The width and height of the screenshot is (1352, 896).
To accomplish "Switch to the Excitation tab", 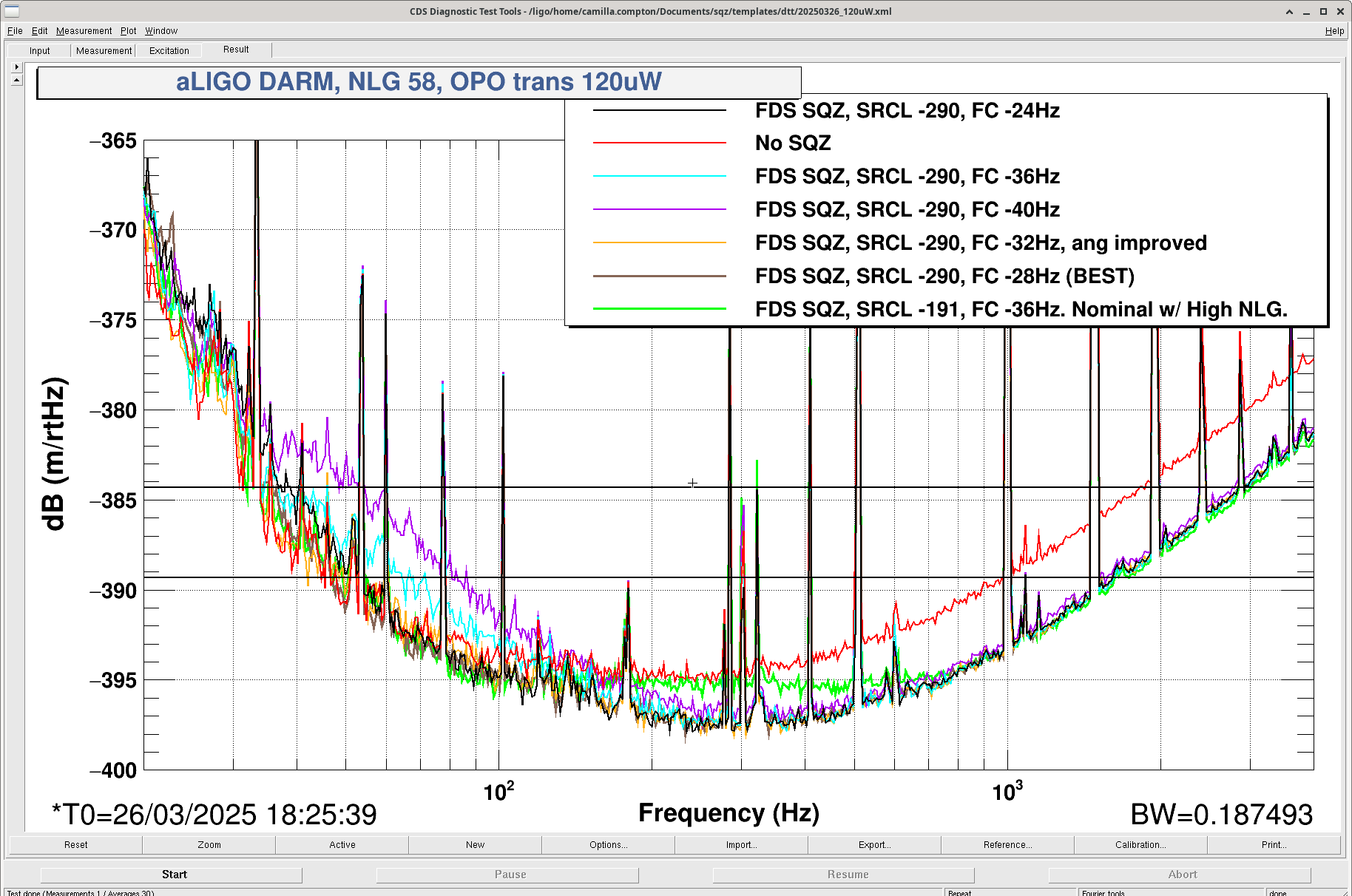I will coord(169,50).
